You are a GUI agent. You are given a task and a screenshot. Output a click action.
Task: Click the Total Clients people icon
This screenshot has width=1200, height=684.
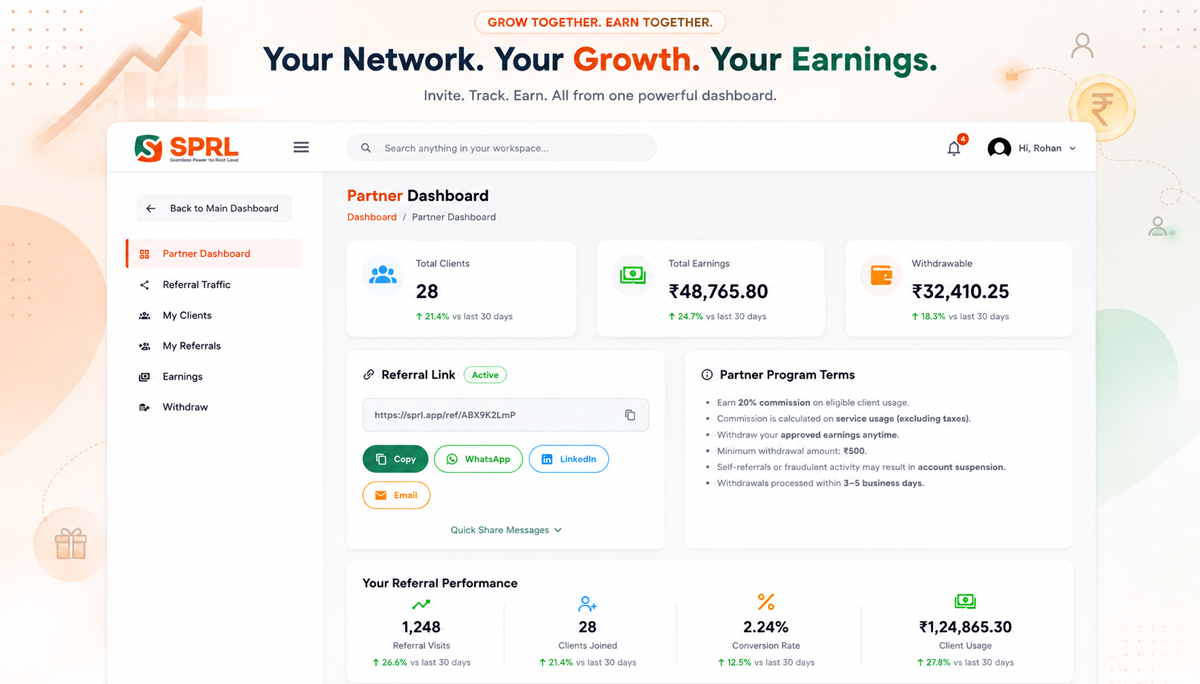point(383,275)
